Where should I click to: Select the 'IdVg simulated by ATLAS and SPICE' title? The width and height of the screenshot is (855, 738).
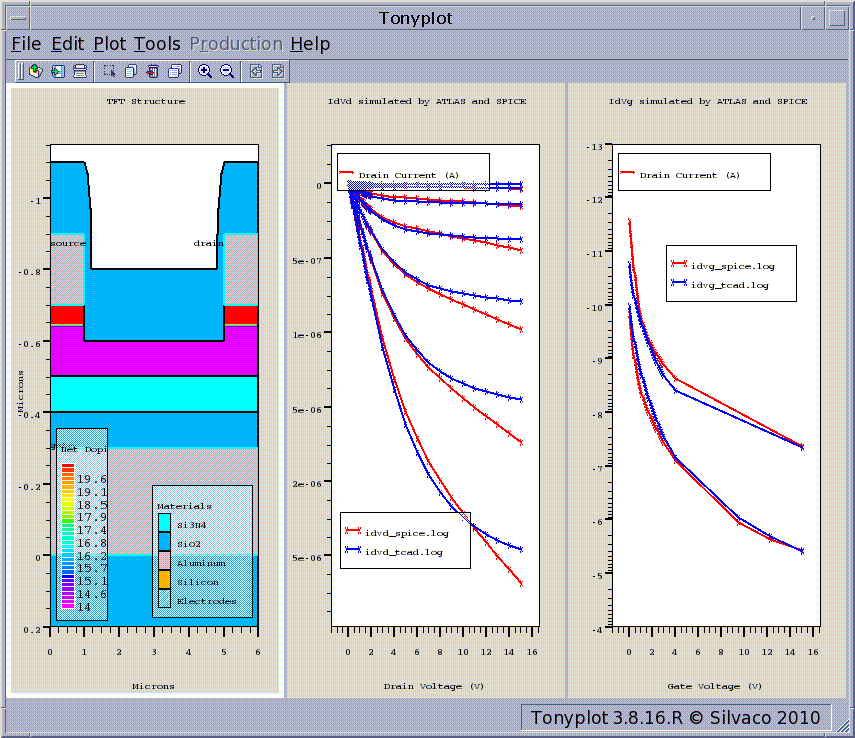tap(708, 101)
